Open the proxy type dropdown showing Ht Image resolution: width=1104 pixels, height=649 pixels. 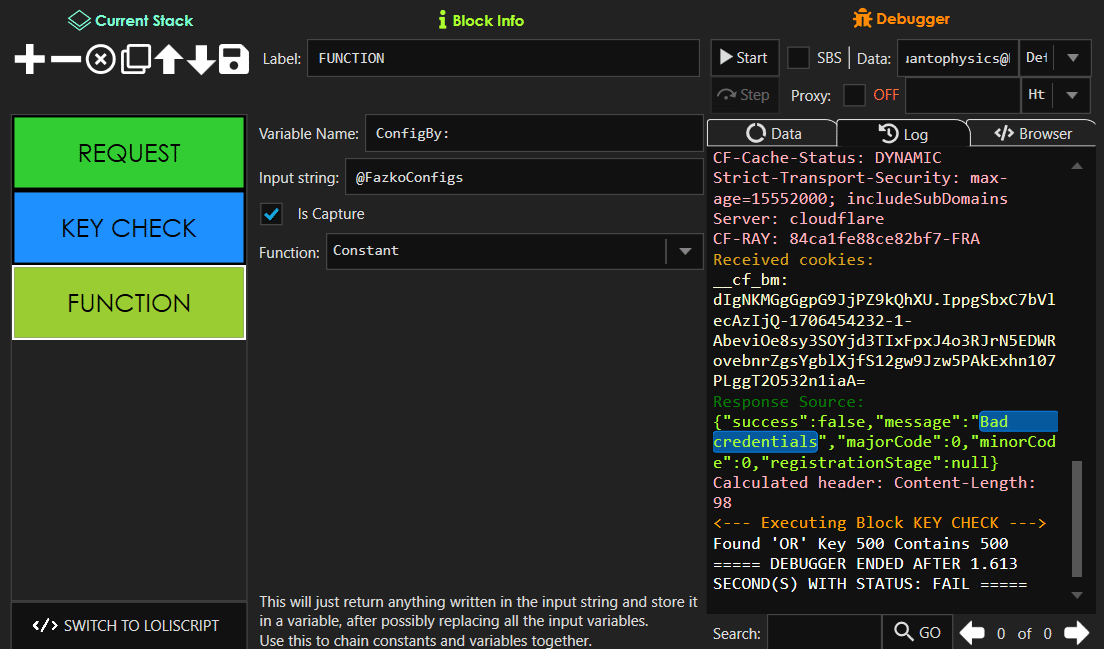[1072, 95]
